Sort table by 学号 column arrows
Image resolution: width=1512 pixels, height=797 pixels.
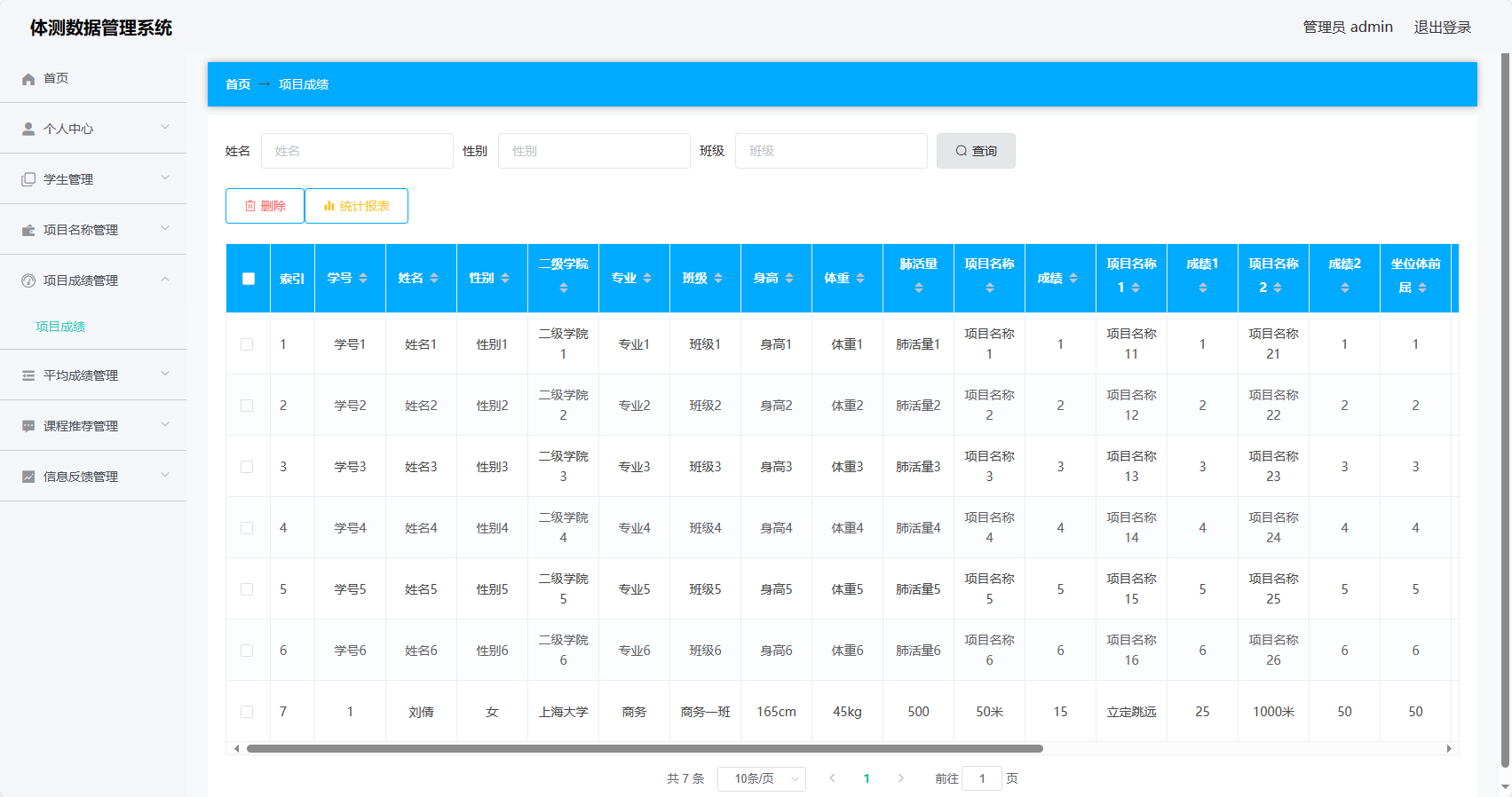[363, 279]
